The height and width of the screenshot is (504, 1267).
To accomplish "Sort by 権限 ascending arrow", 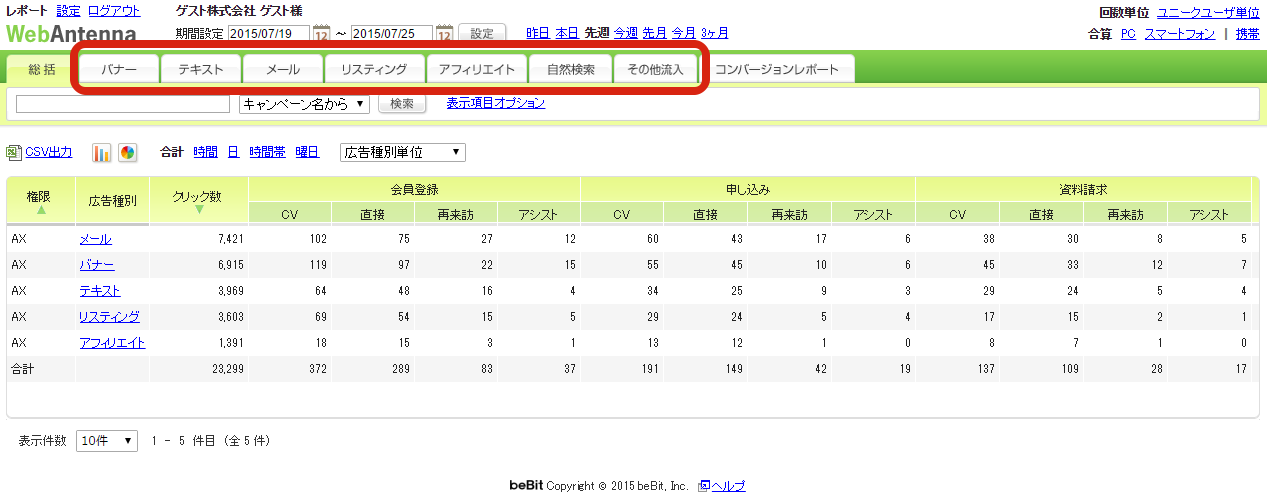I will (41, 210).
